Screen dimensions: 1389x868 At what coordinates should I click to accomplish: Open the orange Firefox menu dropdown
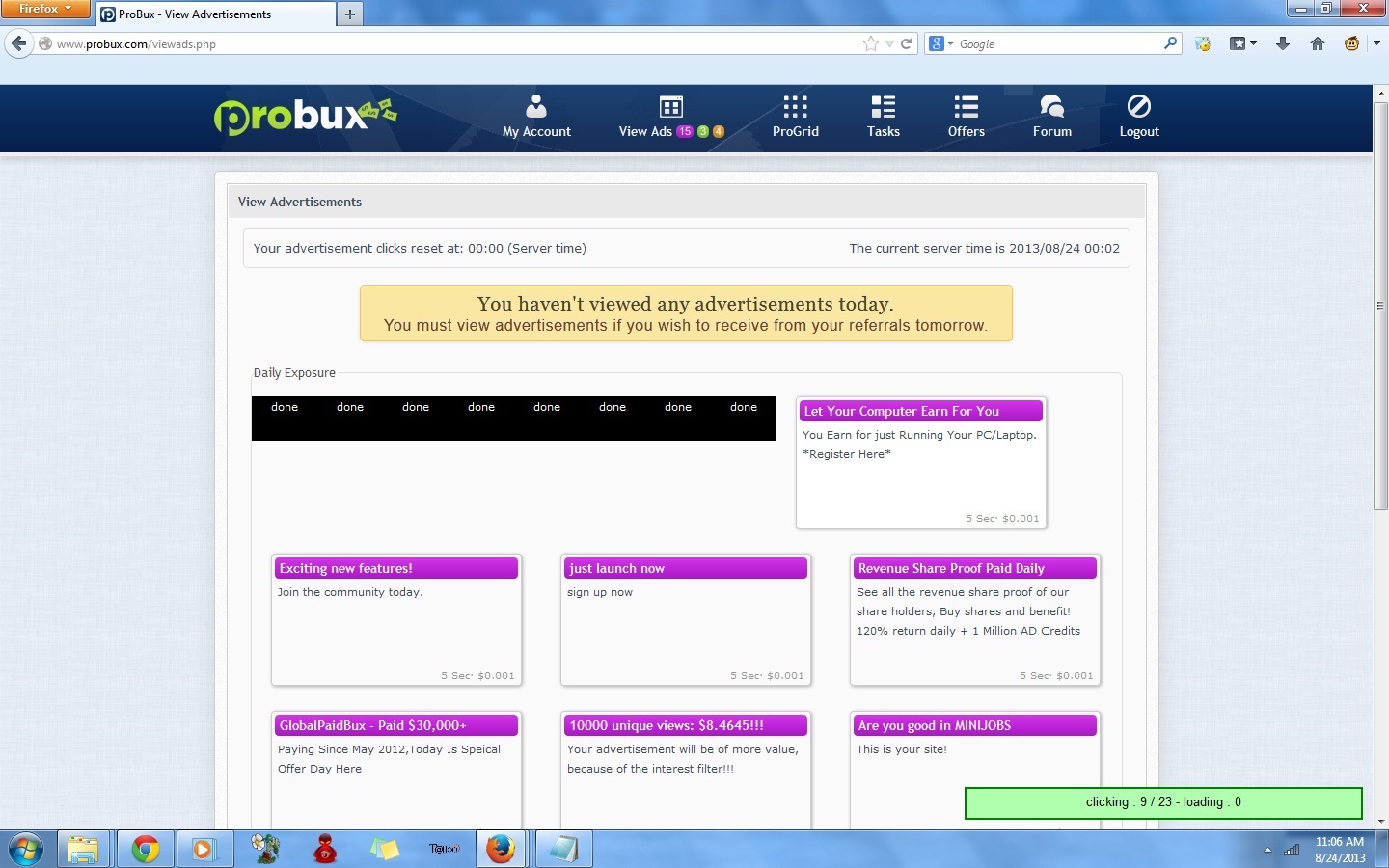(x=45, y=9)
